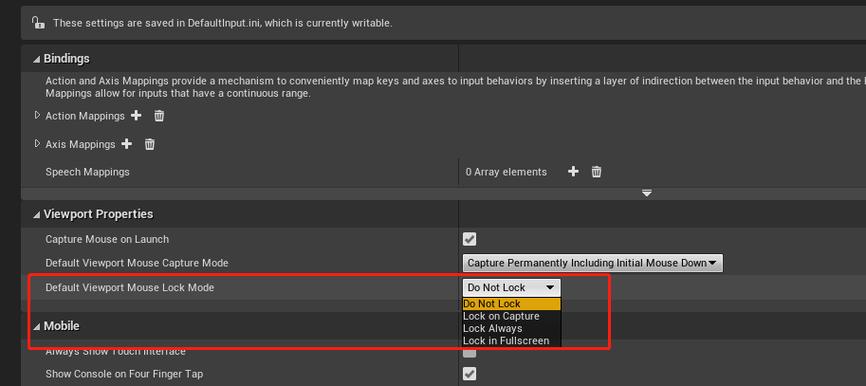Screen dimensions: 866x386
Task: Clear Axis Mappings using the trash icon
Action: tap(150, 144)
